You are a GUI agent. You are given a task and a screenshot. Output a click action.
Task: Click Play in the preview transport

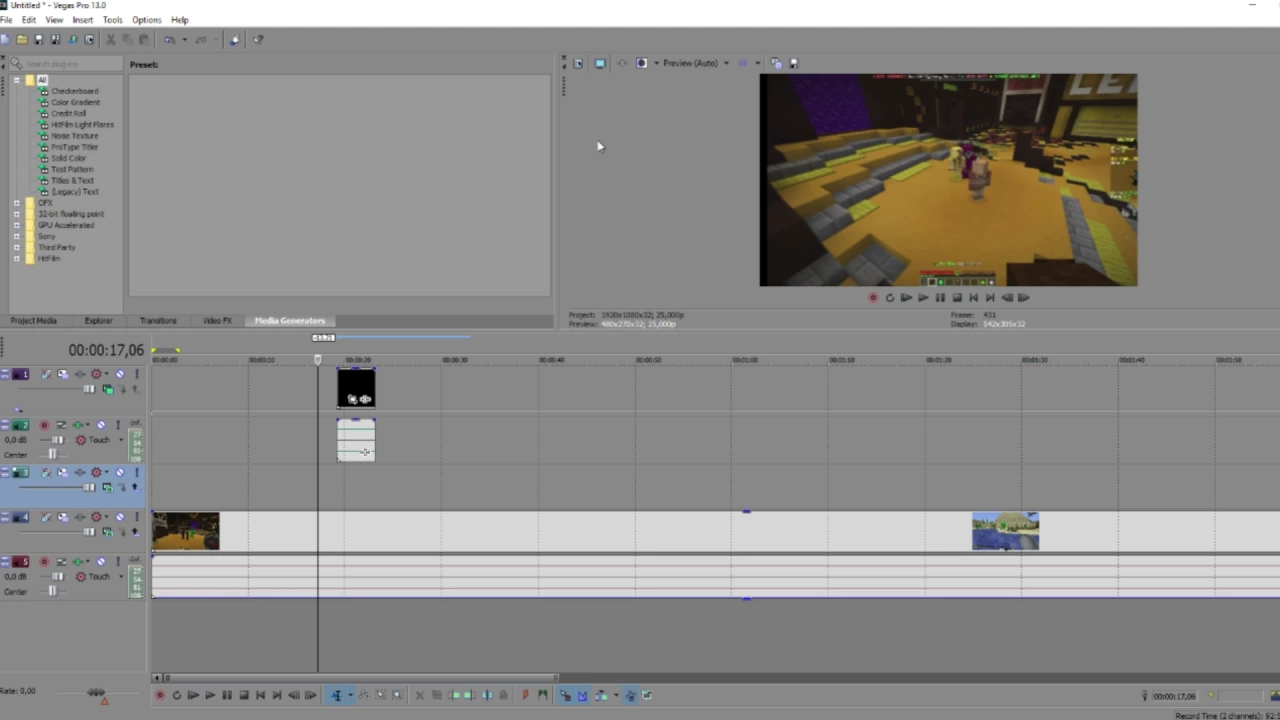(922, 297)
